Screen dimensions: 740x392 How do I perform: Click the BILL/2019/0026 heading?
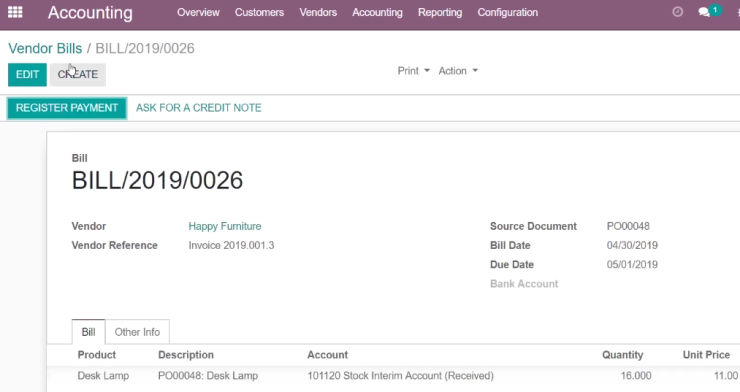click(157, 180)
